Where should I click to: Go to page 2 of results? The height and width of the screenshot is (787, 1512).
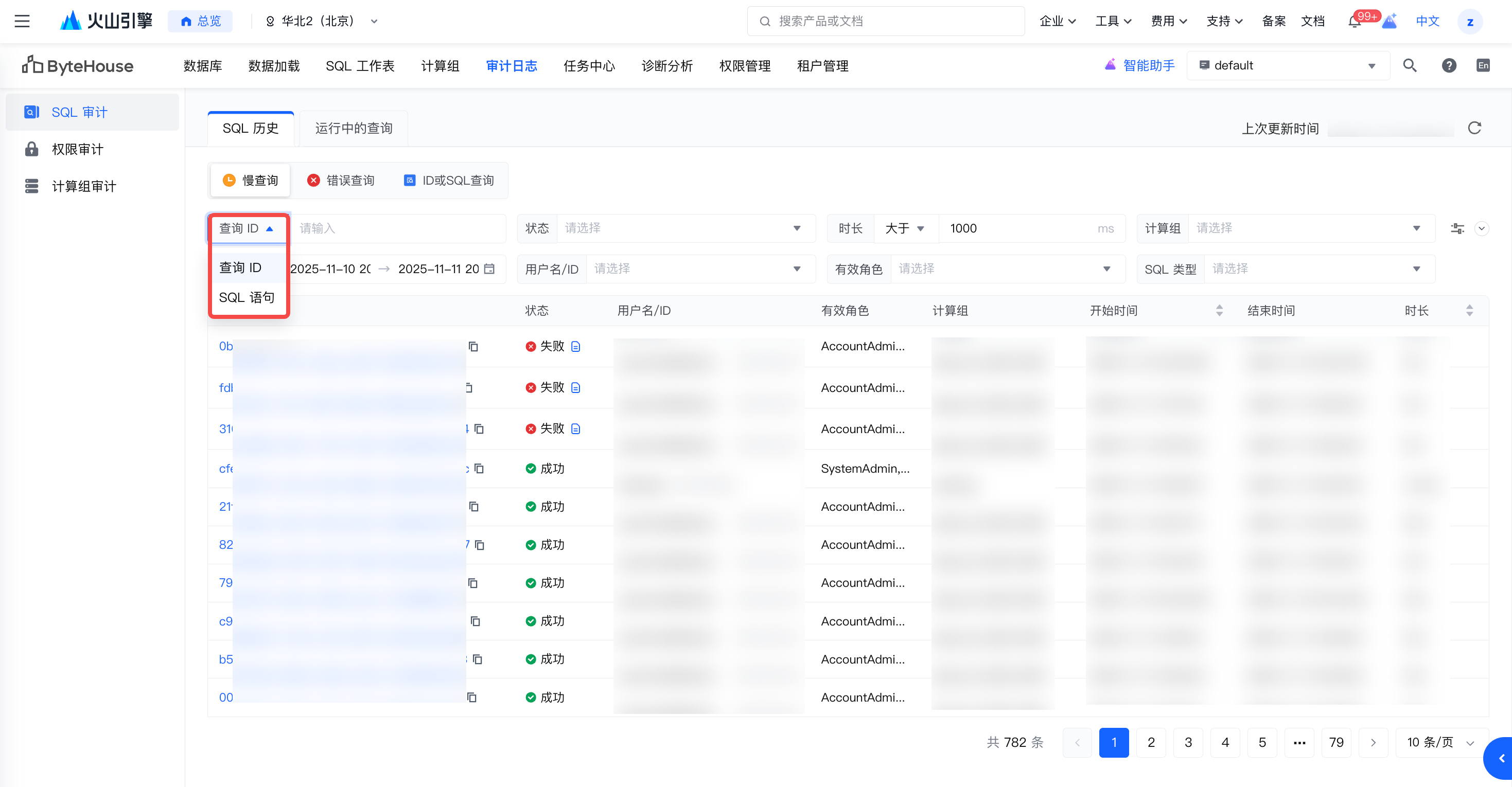(1150, 742)
